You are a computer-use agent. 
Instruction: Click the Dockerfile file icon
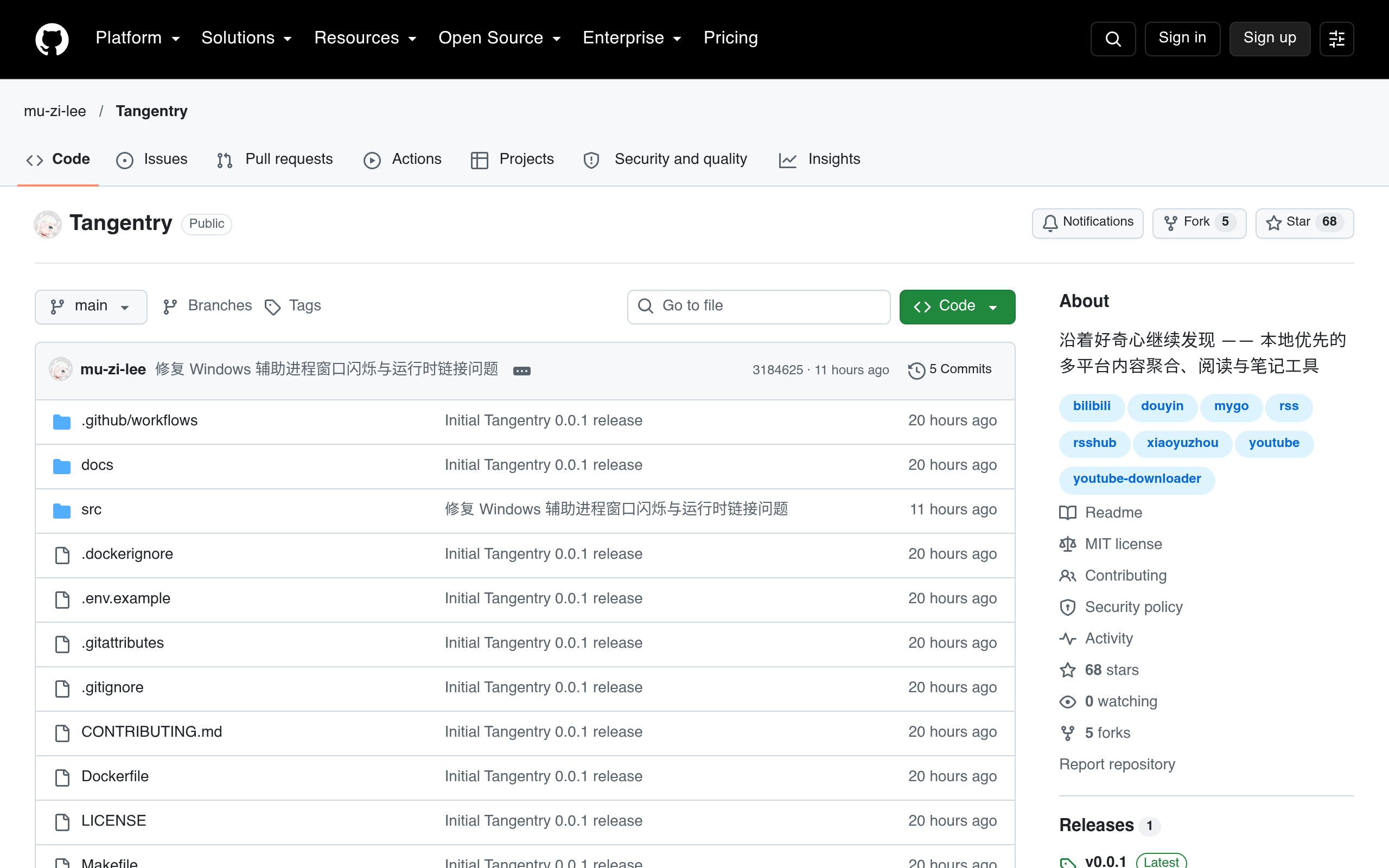(x=62, y=777)
